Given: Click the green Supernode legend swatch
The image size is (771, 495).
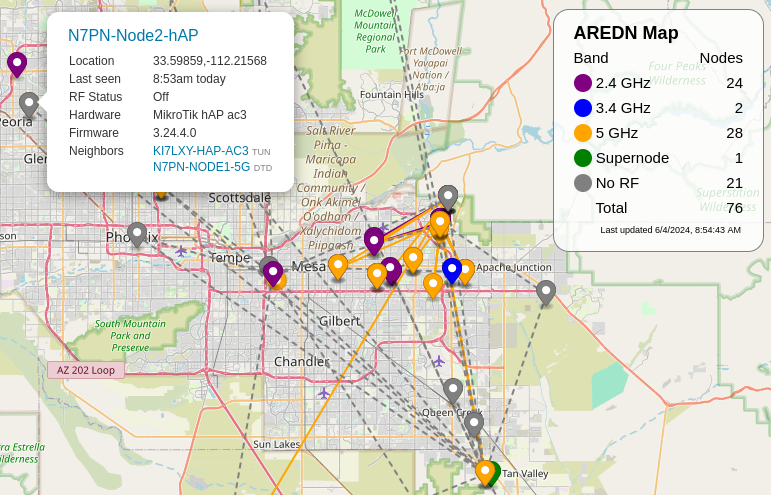Looking at the screenshot, I should 583,158.
